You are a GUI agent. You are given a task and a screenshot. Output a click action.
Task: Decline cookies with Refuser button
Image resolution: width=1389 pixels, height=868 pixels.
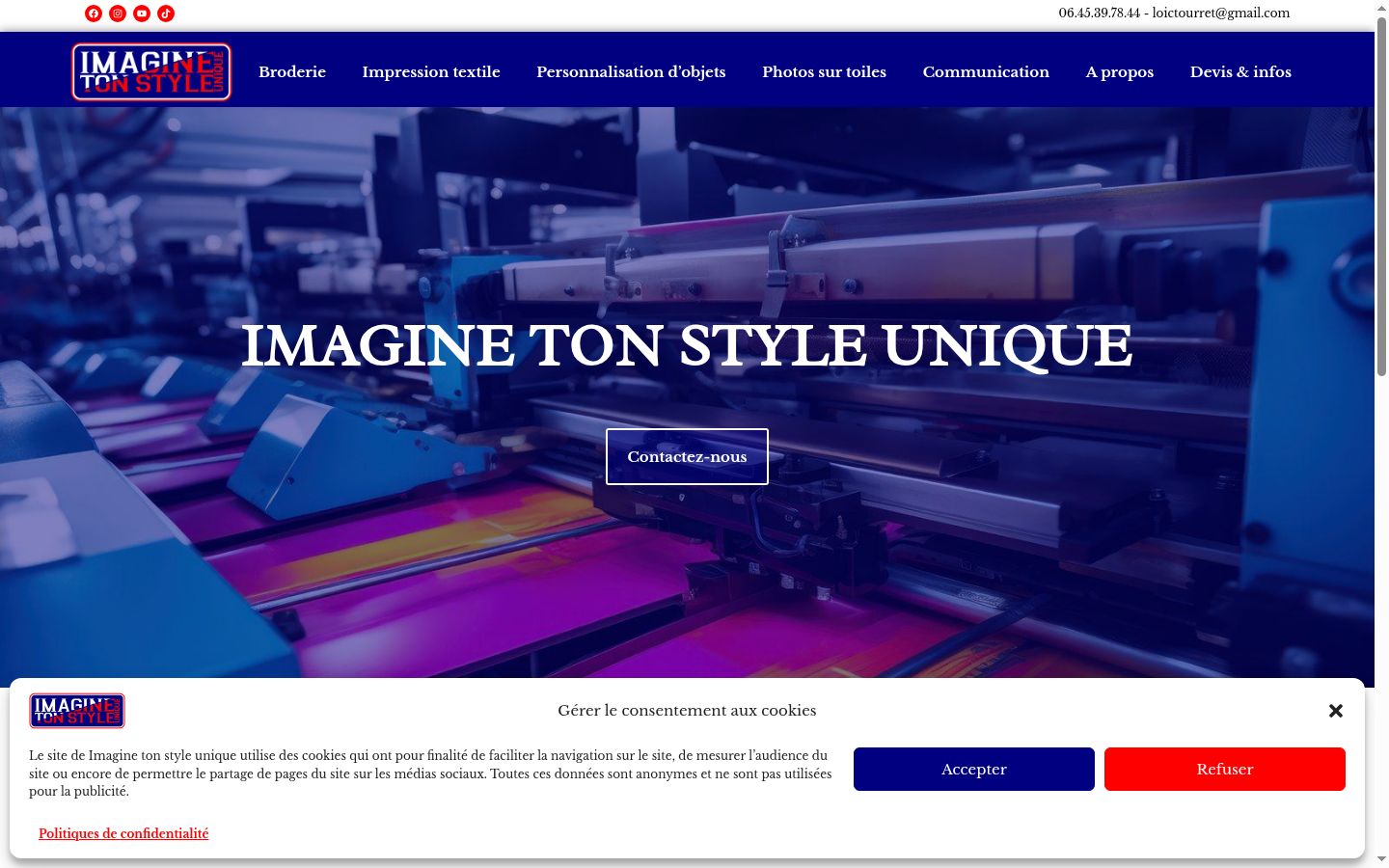pos(1225,769)
